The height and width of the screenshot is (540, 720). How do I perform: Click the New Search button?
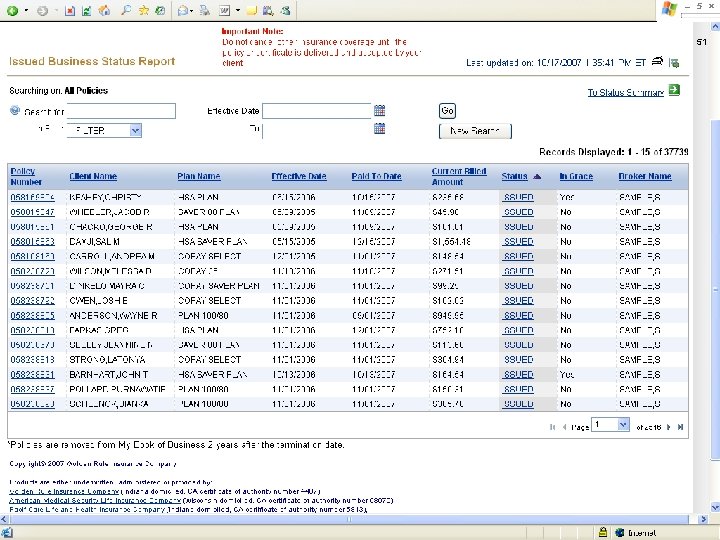pyautogui.click(x=475, y=131)
